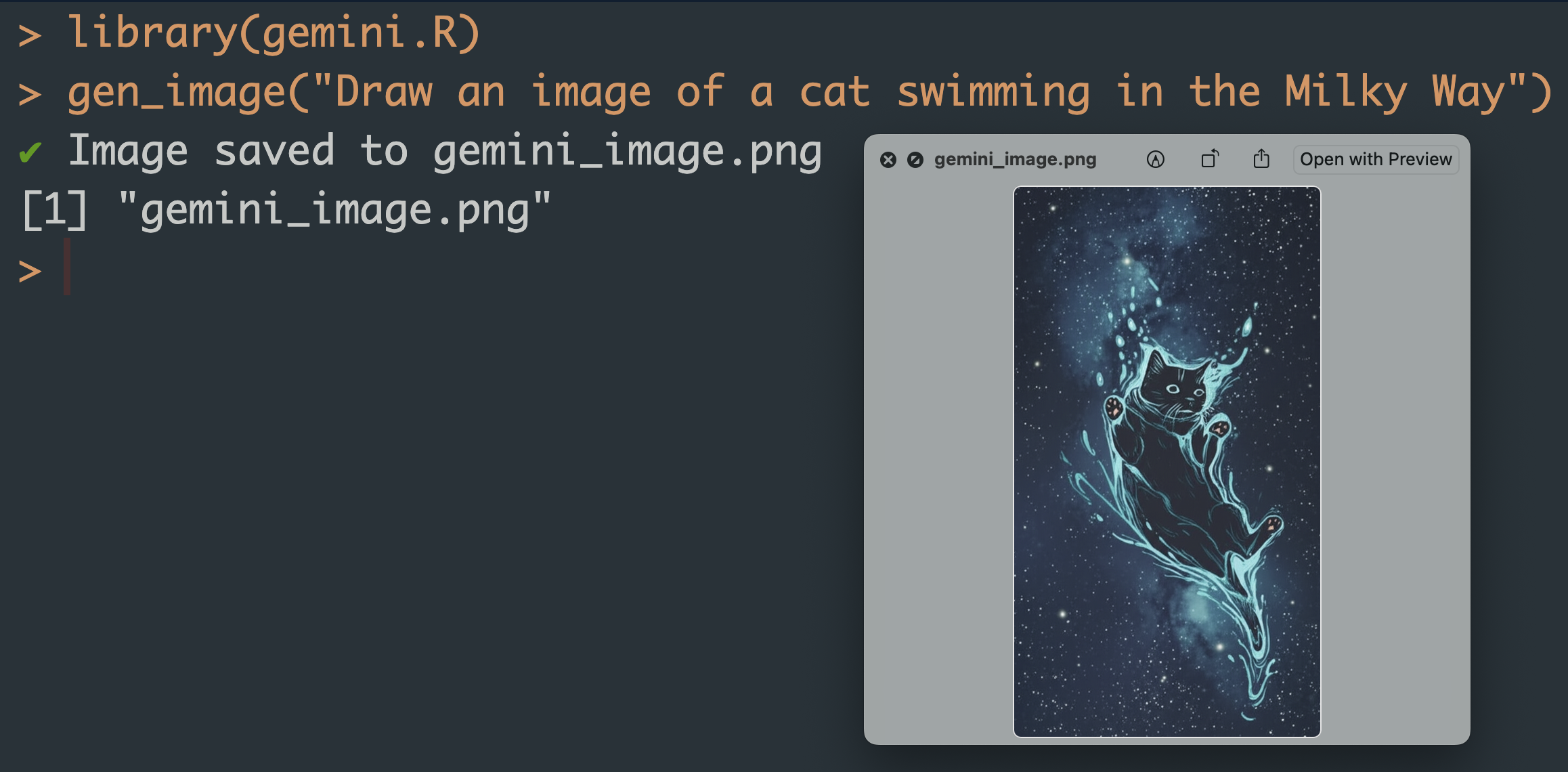Click the "Image saved to" message text

click(238, 150)
